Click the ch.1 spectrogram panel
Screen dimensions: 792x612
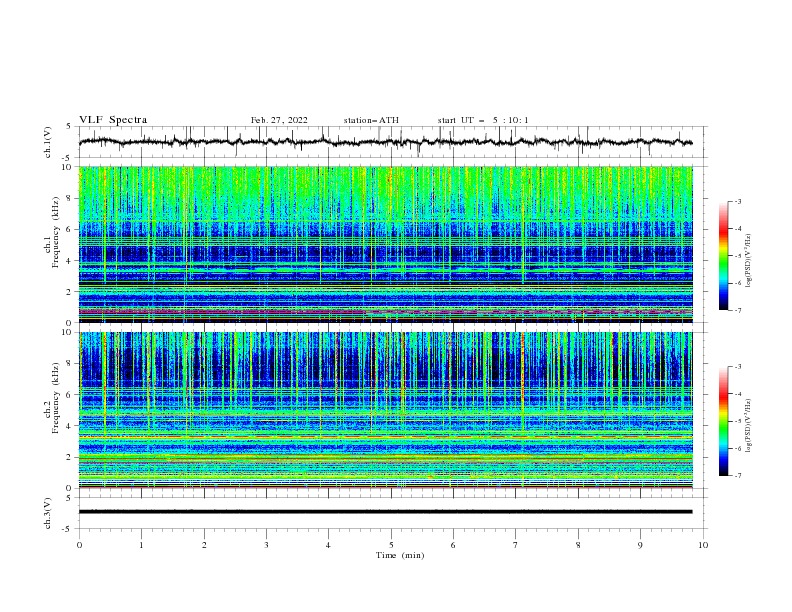pos(386,244)
